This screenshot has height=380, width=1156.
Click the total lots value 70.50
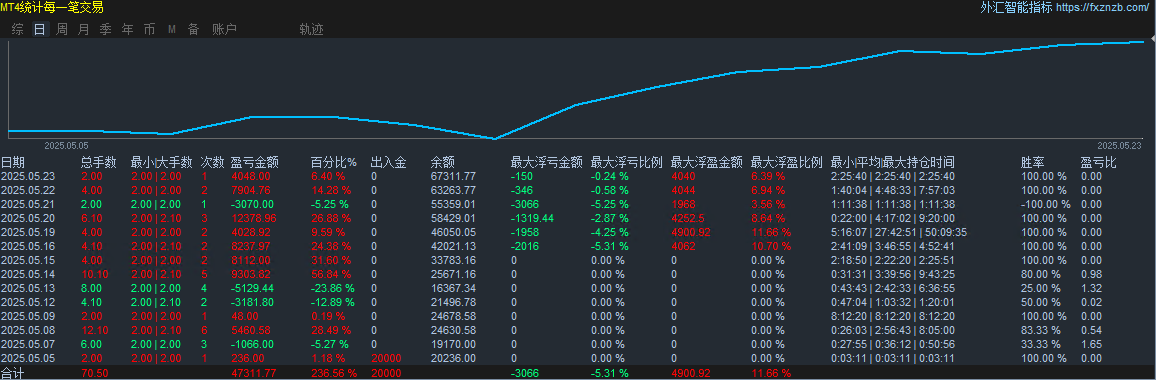tap(94, 374)
